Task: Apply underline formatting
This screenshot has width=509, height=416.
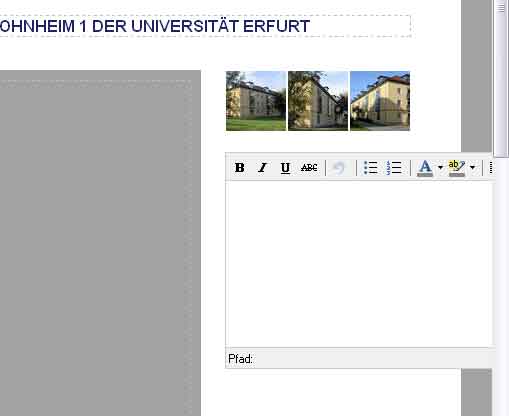Action: (x=285, y=168)
